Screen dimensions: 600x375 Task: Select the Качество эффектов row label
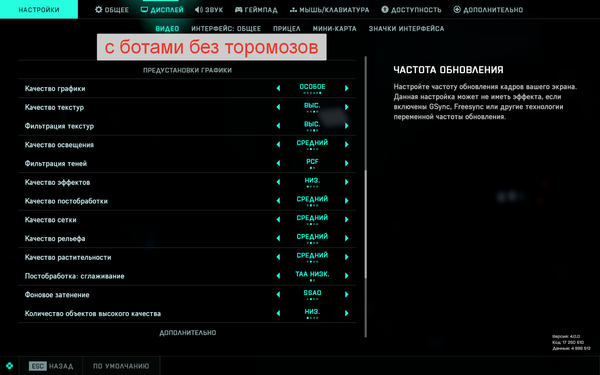57,183
